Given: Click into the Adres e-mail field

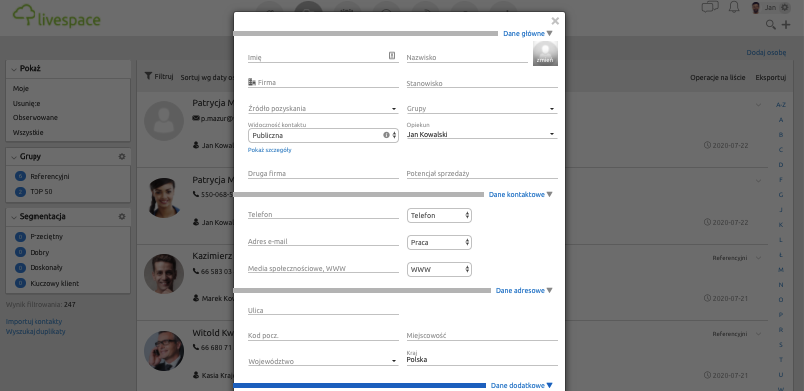Looking at the screenshot, I should tap(323, 241).
